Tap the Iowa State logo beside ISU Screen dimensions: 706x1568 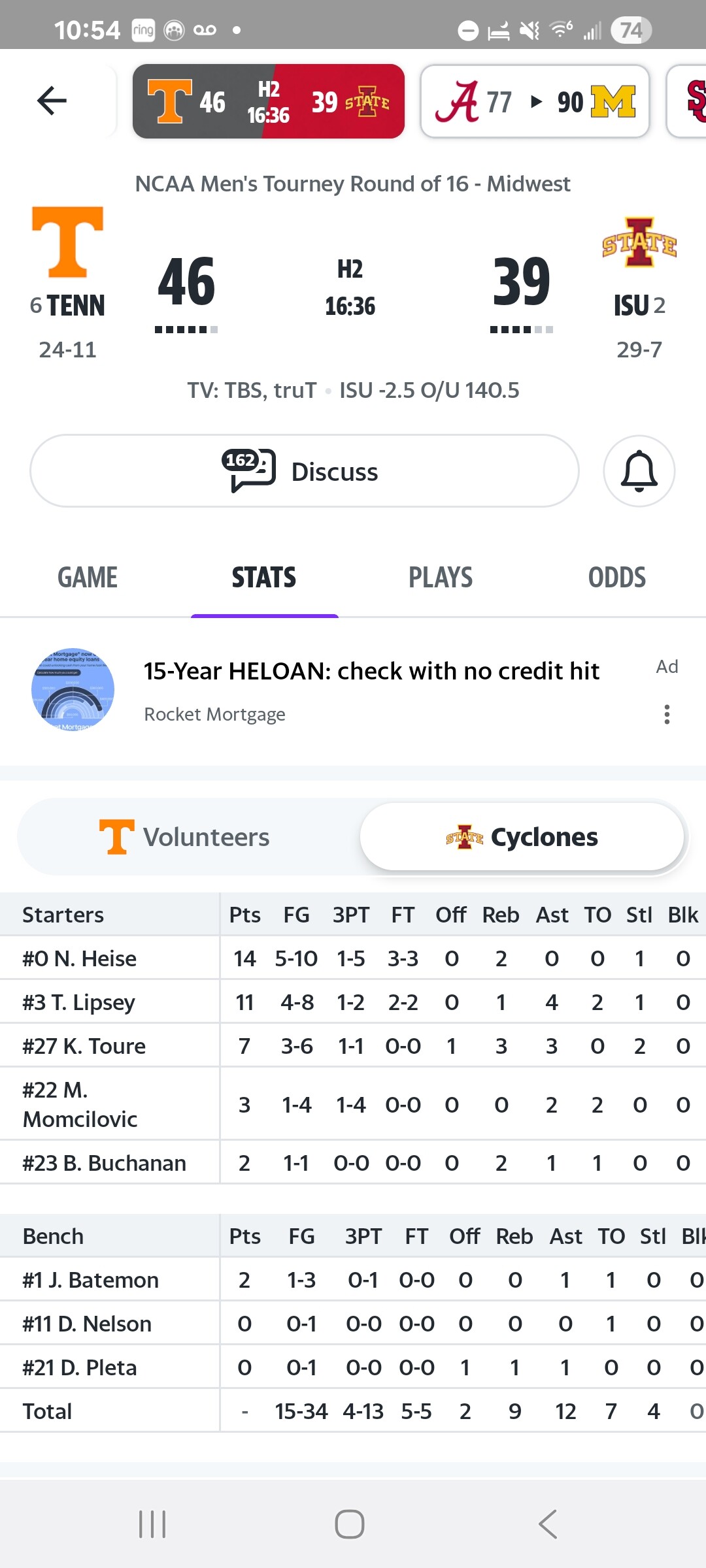(x=639, y=243)
